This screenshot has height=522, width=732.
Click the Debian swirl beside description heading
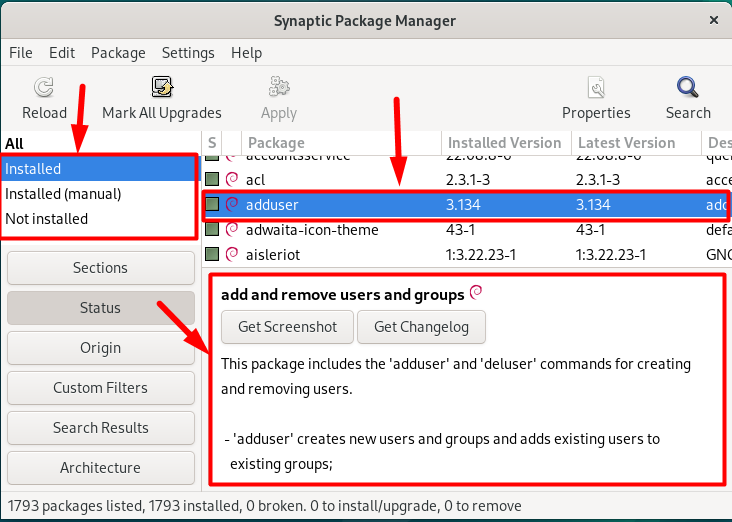[x=476, y=292]
